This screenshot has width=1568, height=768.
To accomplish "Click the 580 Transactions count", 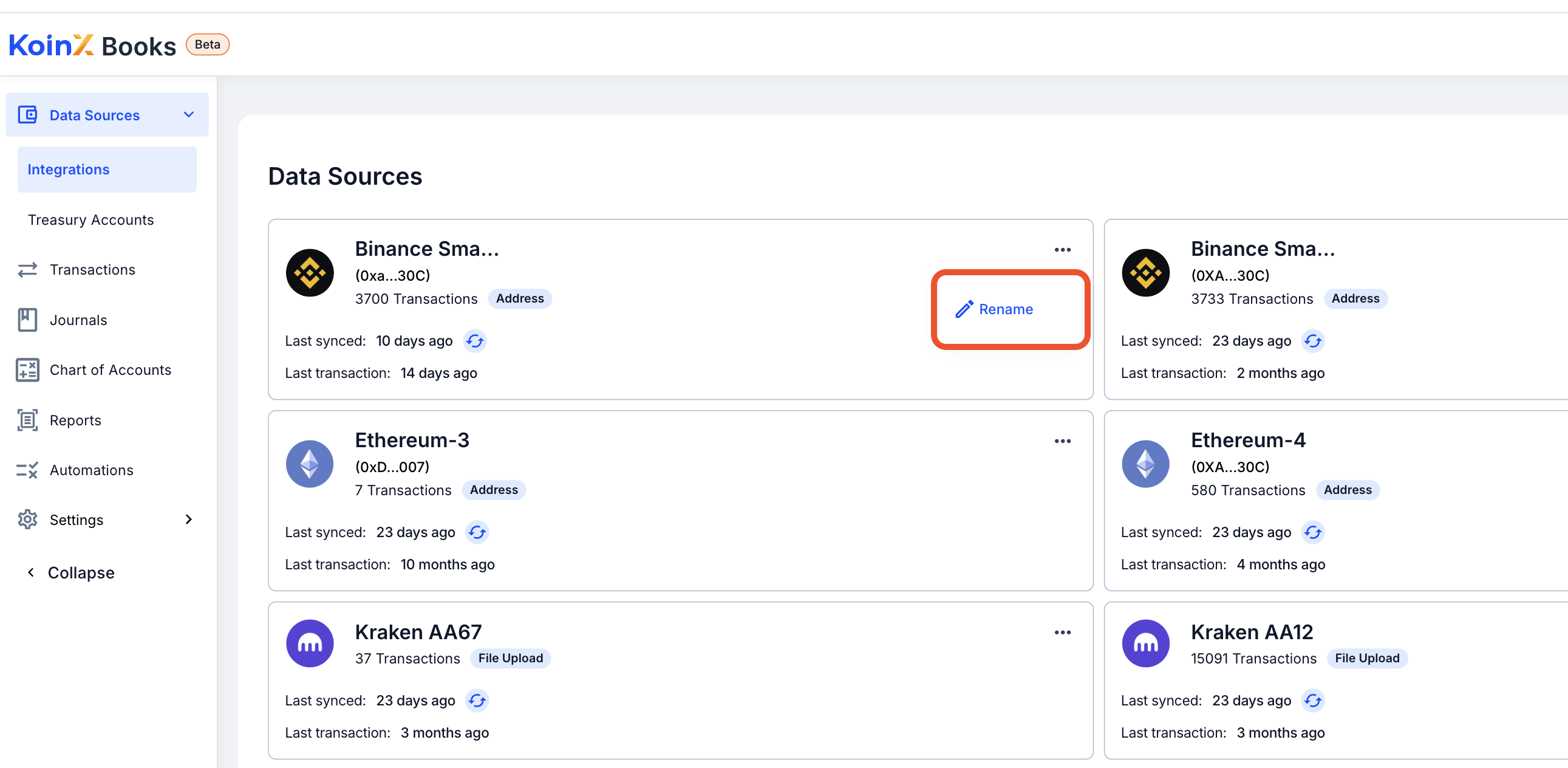I will point(1248,490).
